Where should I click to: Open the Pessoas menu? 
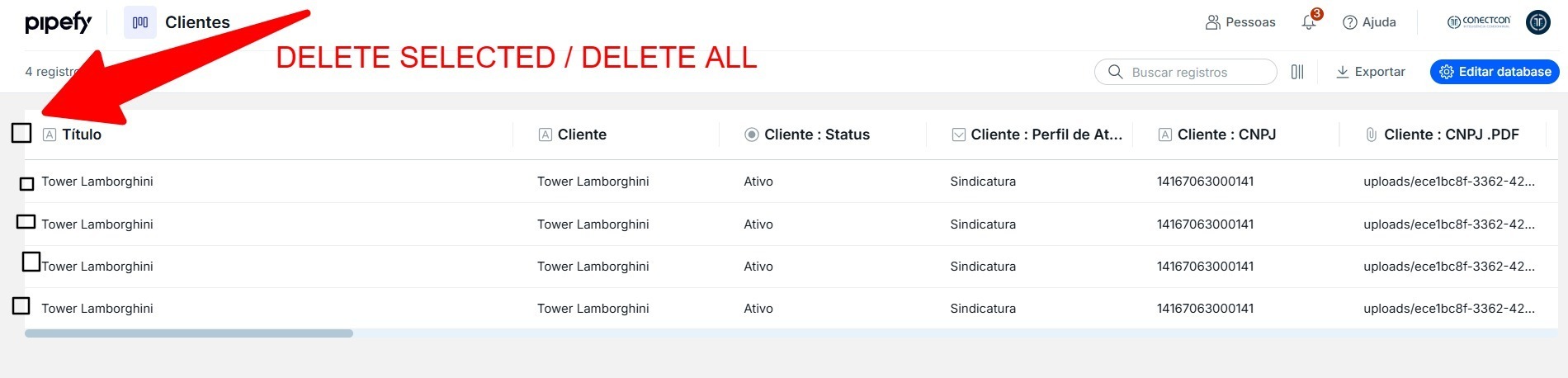(x=1240, y=22)
